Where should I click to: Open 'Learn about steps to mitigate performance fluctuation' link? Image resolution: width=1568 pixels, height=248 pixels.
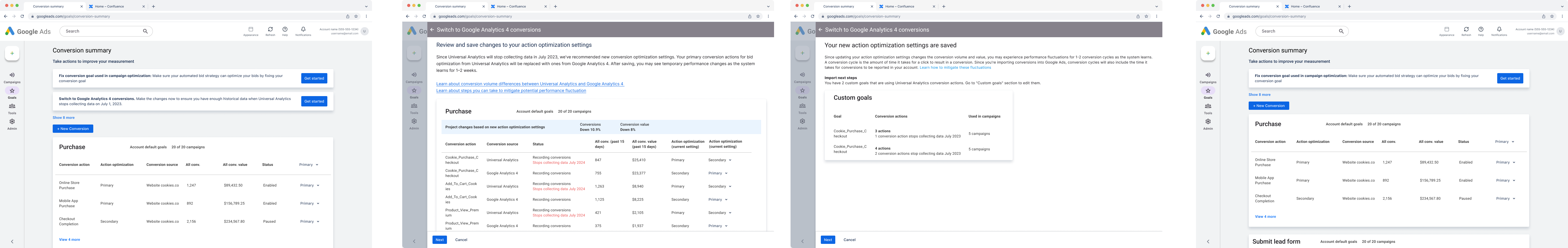pos(511,91)
